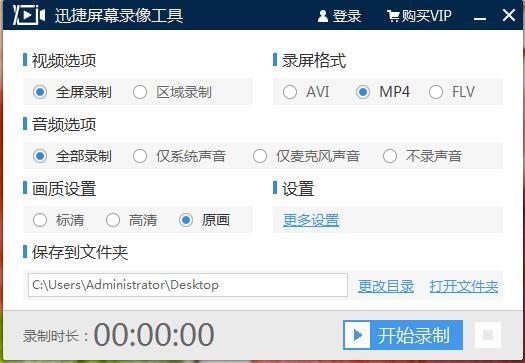The height and width of the screenshot is (363, 525).
Task: Close the recorder window
Action: click(509, 15)
